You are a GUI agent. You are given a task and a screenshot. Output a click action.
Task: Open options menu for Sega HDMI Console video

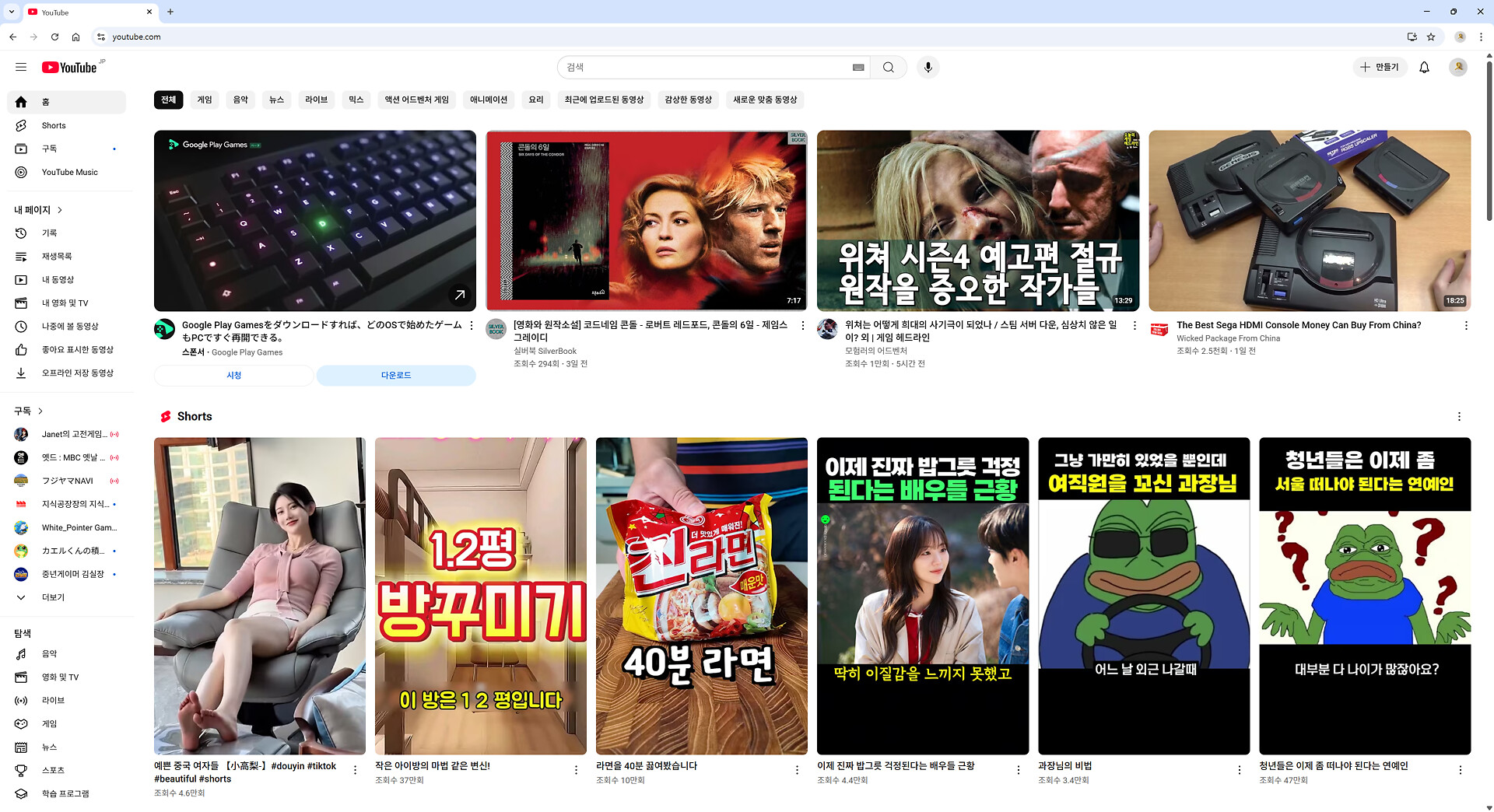[1466, 326]
